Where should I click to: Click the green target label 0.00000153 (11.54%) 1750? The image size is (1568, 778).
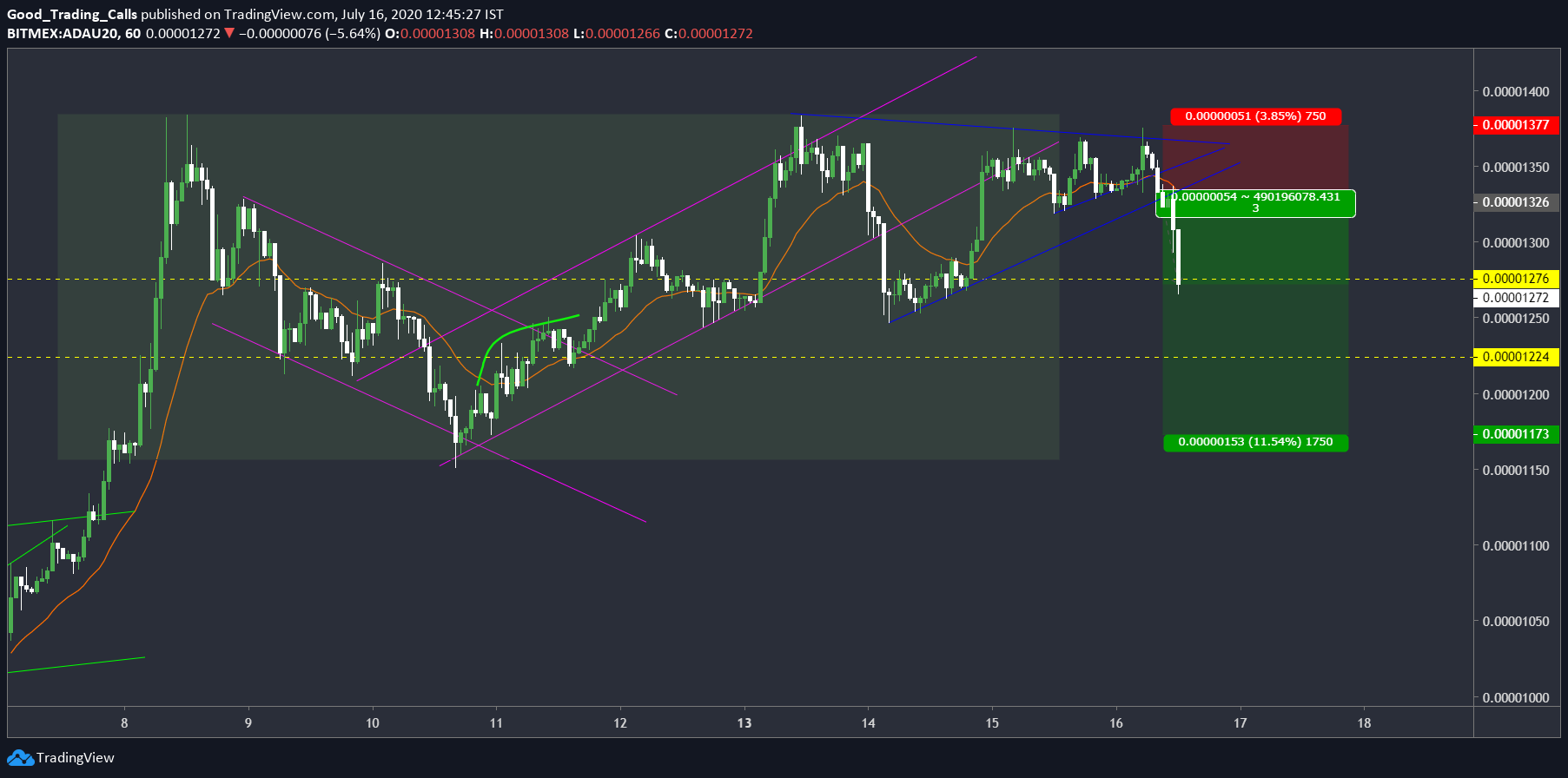coord(1255,442)
